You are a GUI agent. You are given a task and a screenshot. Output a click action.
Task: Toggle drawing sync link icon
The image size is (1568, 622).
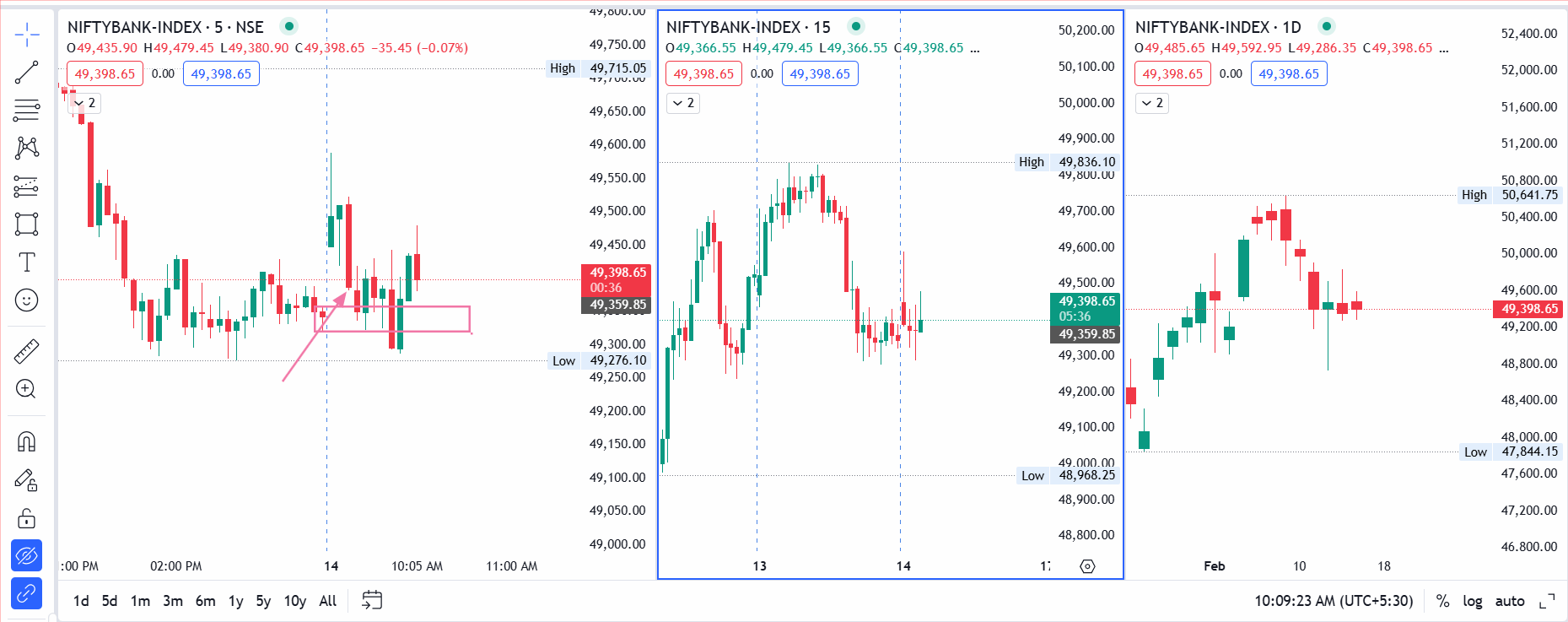27,594
